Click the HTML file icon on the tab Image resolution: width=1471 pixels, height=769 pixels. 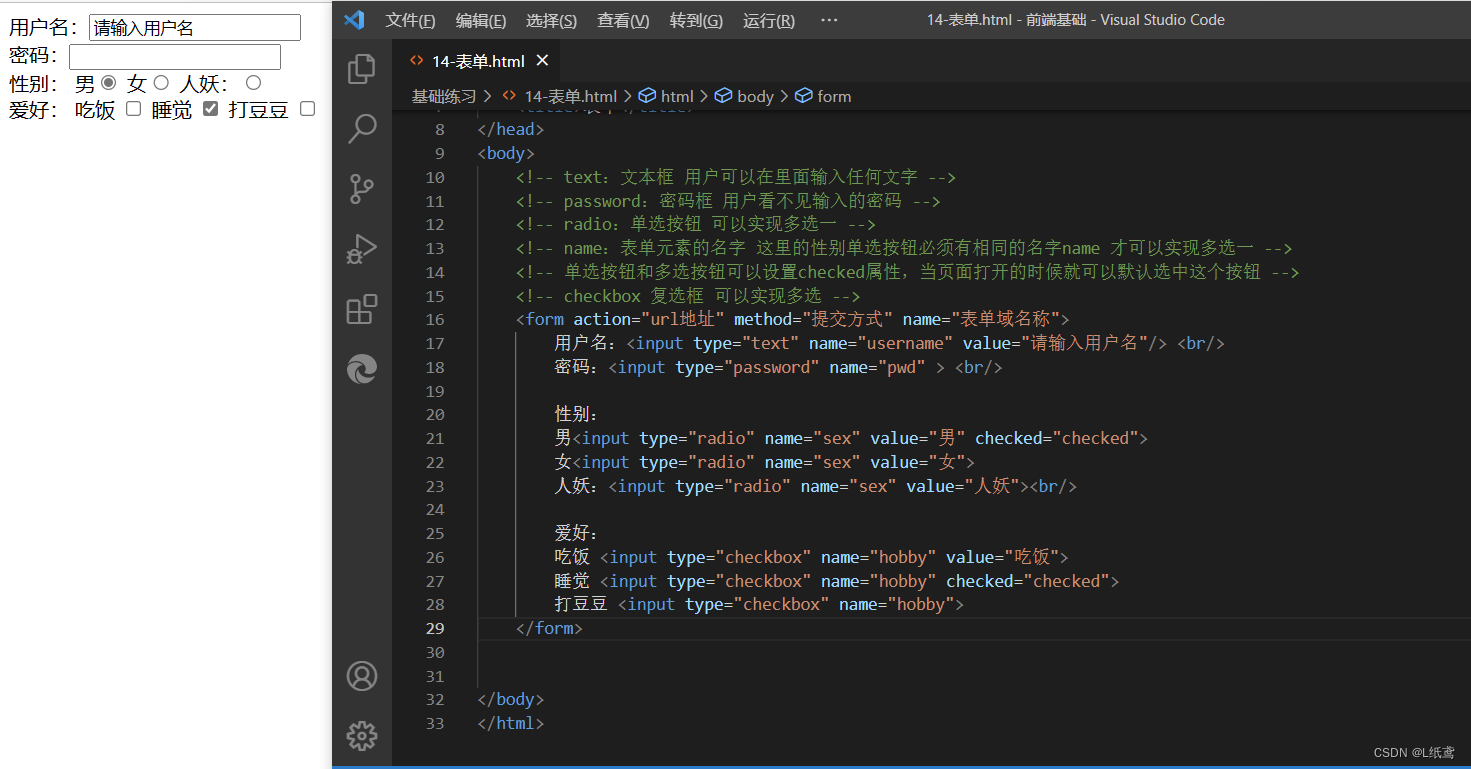pyautogui.click(x=416, y=61)
